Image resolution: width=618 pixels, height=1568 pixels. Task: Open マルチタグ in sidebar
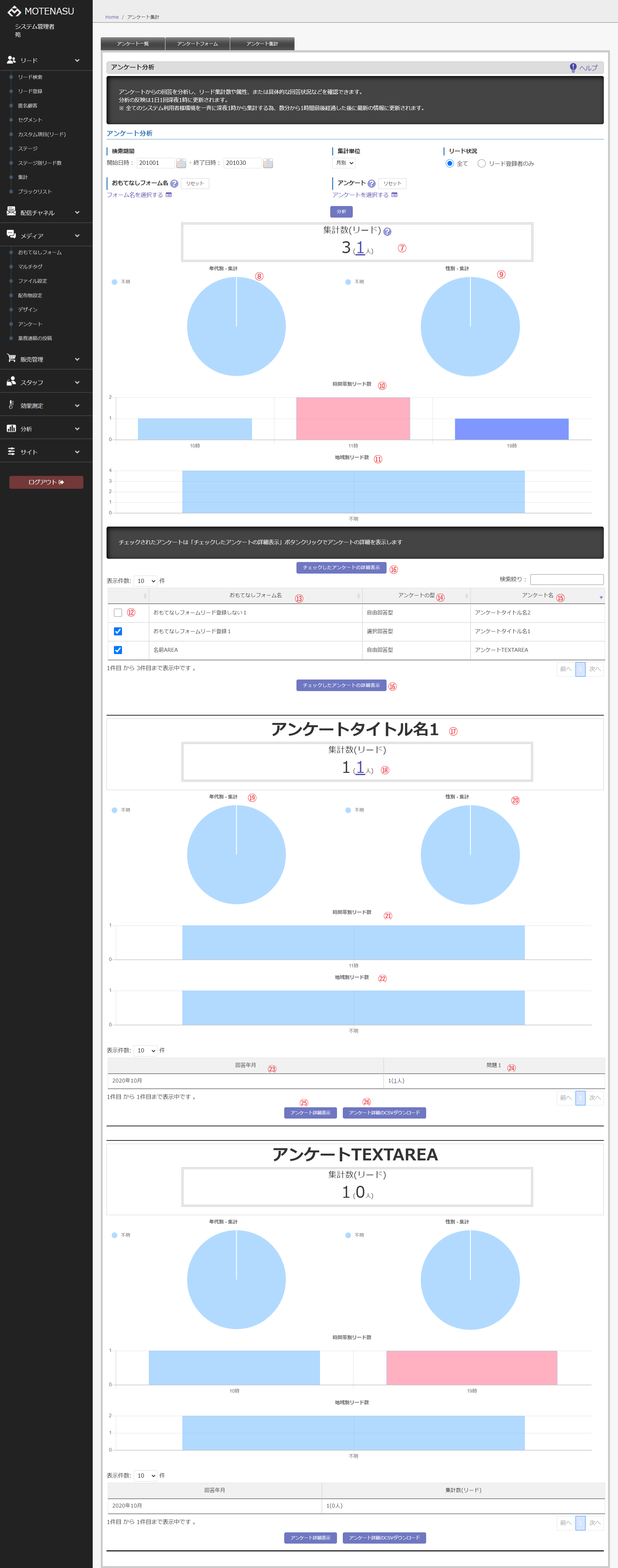[30, 267]
